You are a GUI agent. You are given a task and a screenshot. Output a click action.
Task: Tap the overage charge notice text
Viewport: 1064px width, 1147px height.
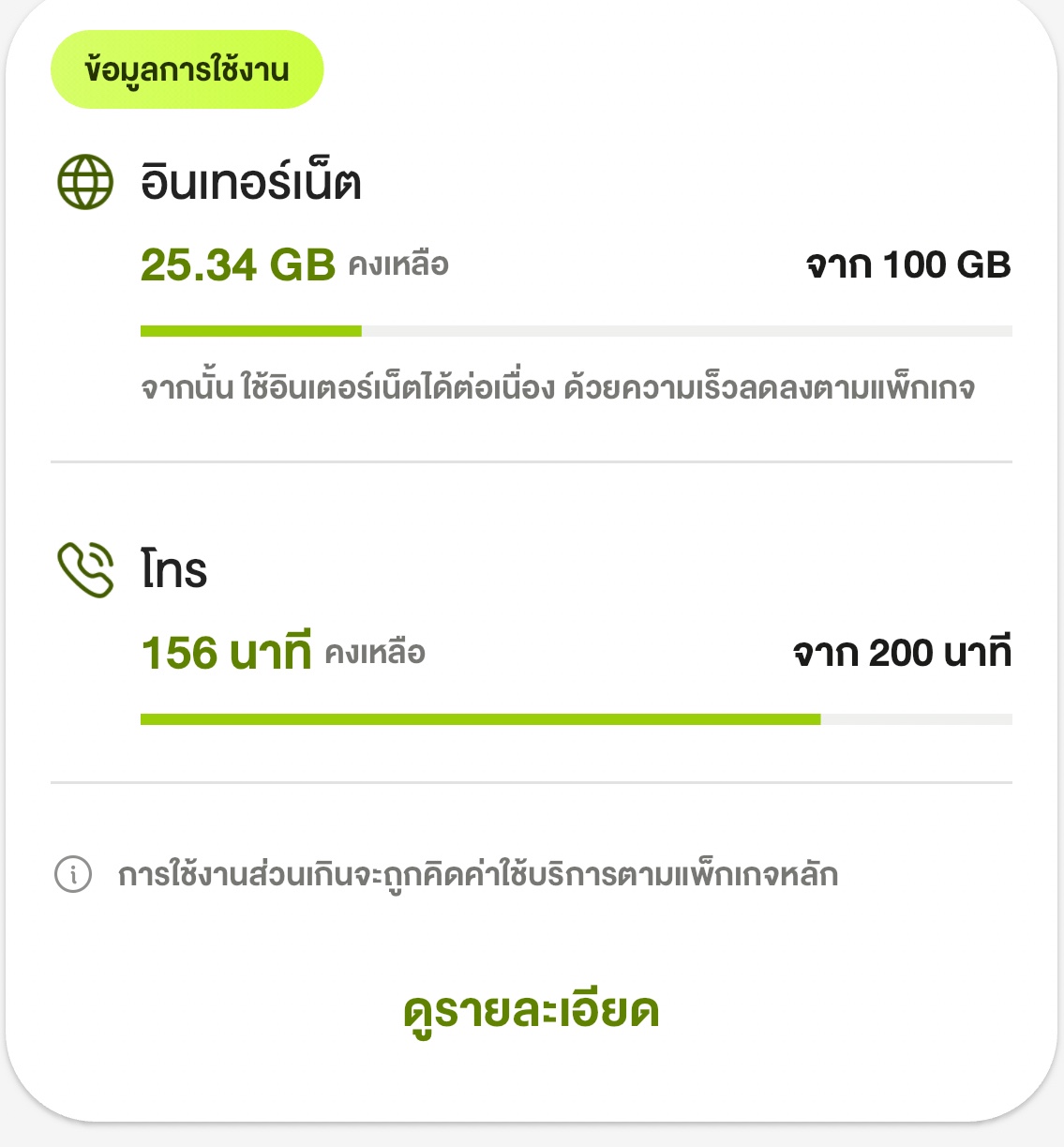click(x=478, y=874)
